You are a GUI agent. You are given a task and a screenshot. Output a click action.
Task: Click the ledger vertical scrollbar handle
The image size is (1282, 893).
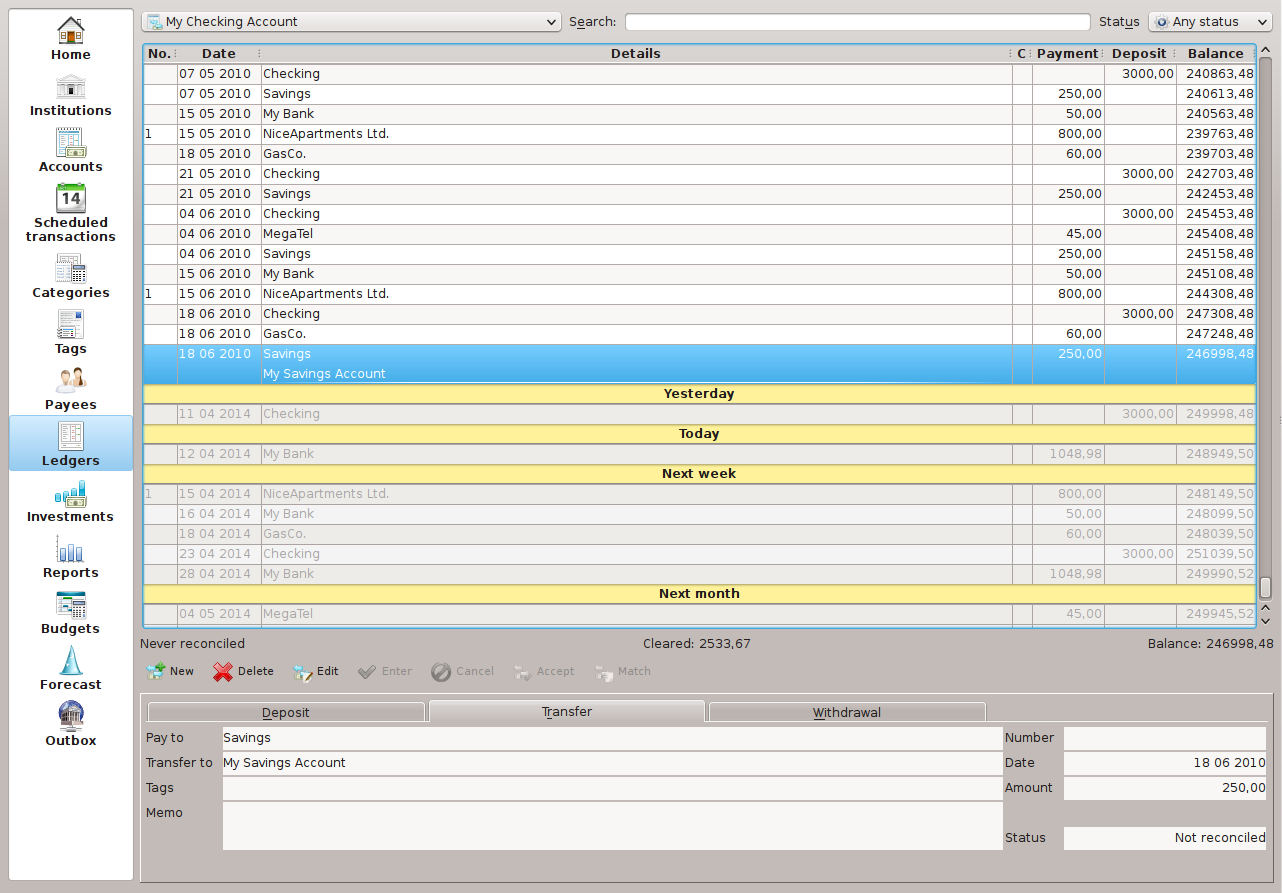[1265, 587]
